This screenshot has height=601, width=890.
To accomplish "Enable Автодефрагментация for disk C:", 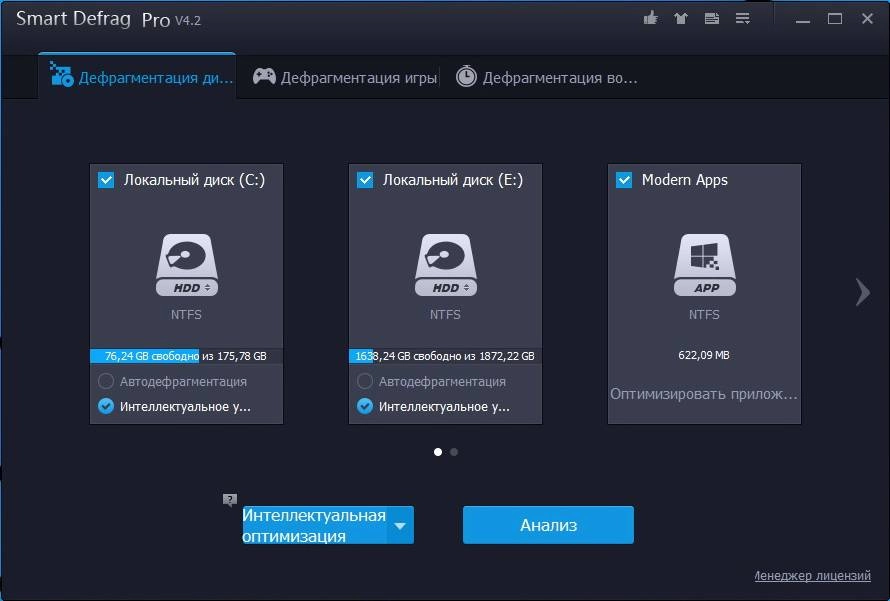I will (106, 381).
